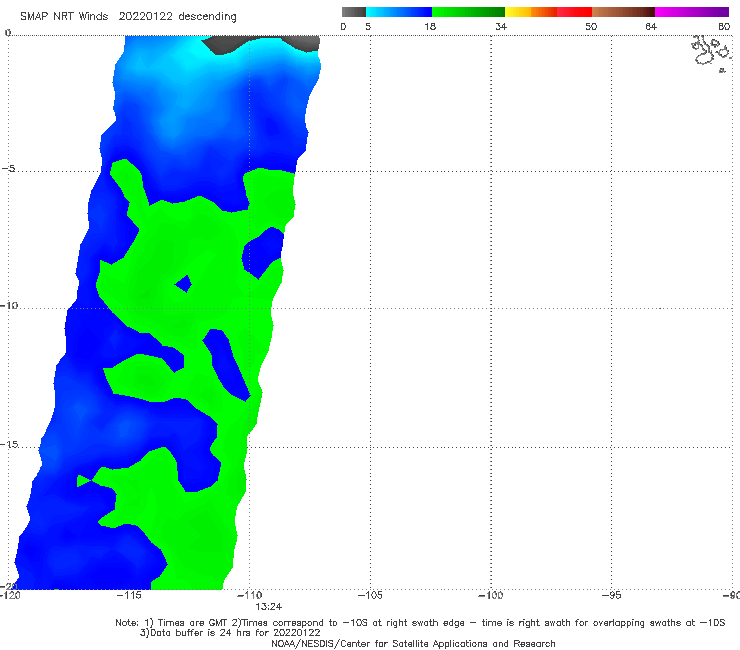This screenshot has height=650, width=740.
Task: Click the longitude label -95
Action: click(x=611, y=595)
